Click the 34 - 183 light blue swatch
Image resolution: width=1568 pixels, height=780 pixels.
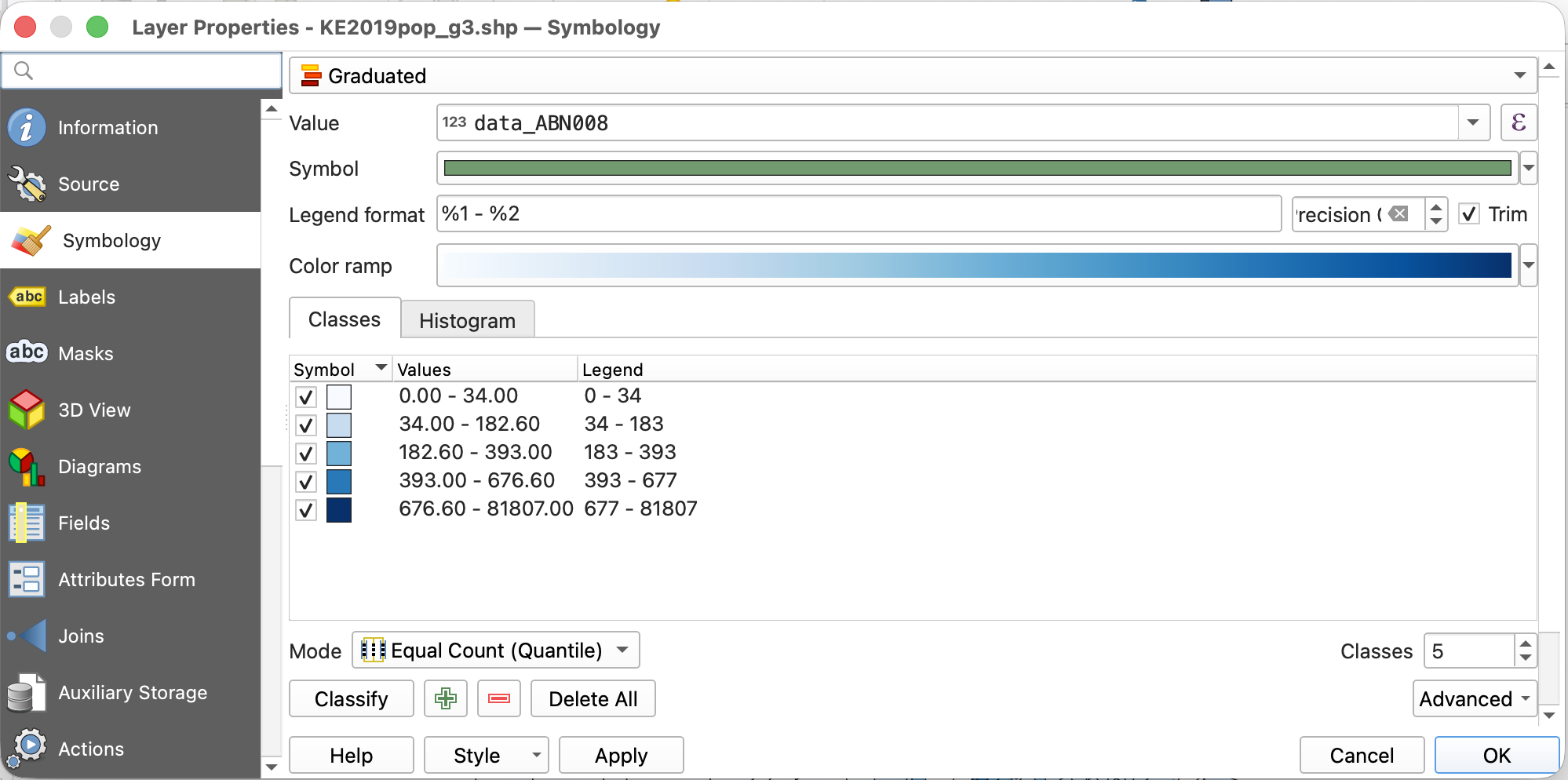click(339, 425)
